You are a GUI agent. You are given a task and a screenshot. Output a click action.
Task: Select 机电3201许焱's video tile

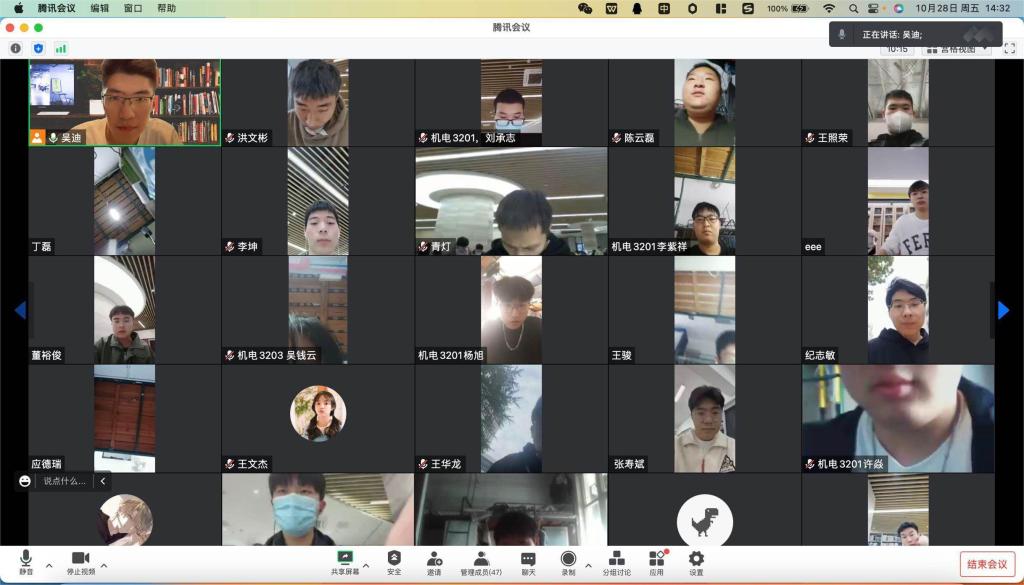(898, 419)
